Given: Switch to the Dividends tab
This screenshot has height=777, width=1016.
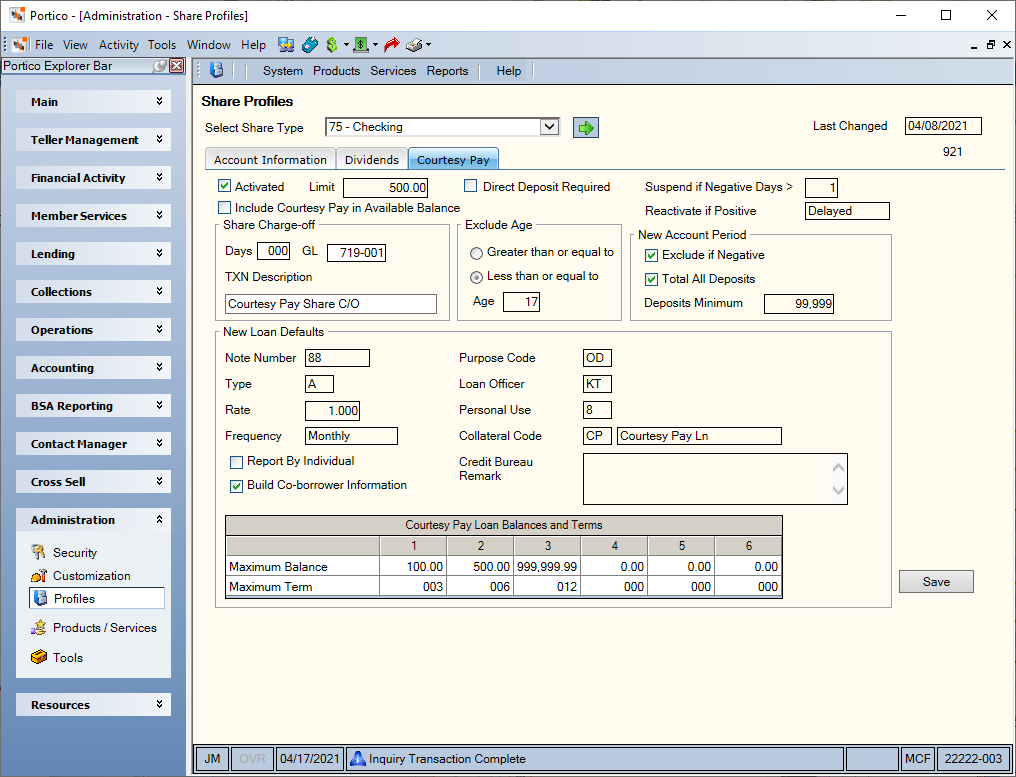Looking at the screenshot, I should point(372,159).
